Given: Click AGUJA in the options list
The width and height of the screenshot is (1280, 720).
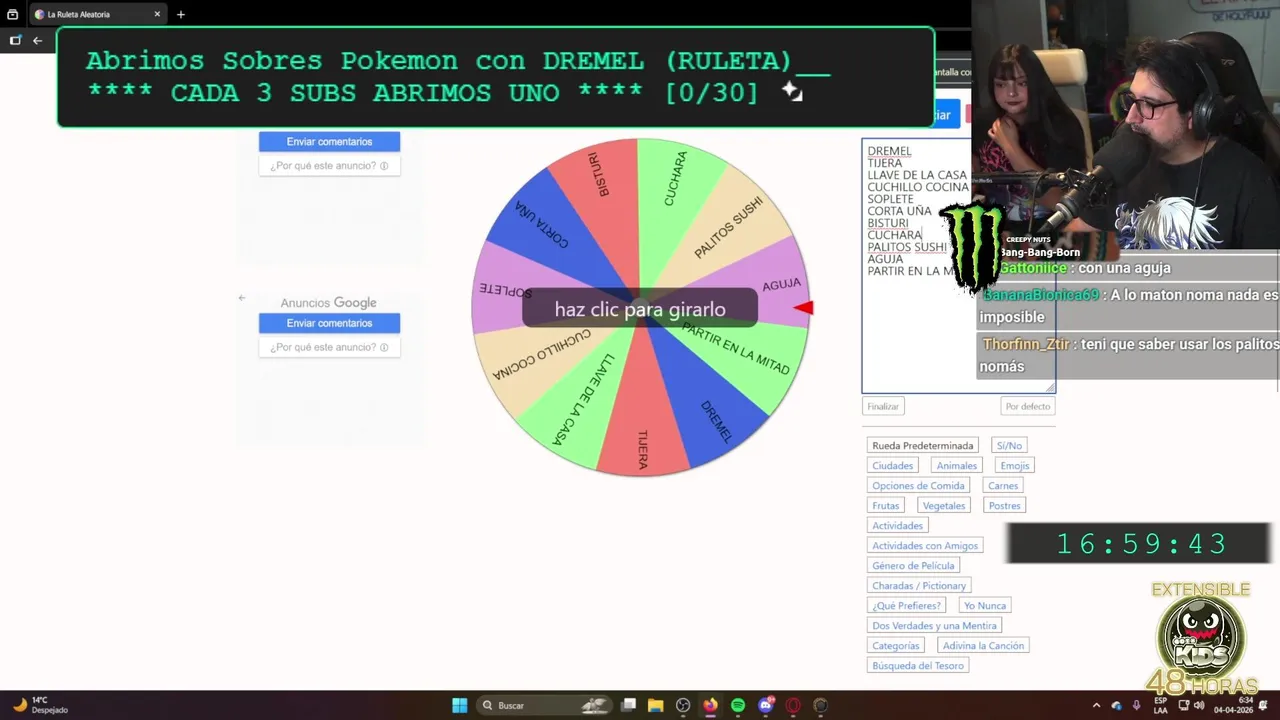Looking at the screenshot, I should pyautogui.click(x=885, y=259).
